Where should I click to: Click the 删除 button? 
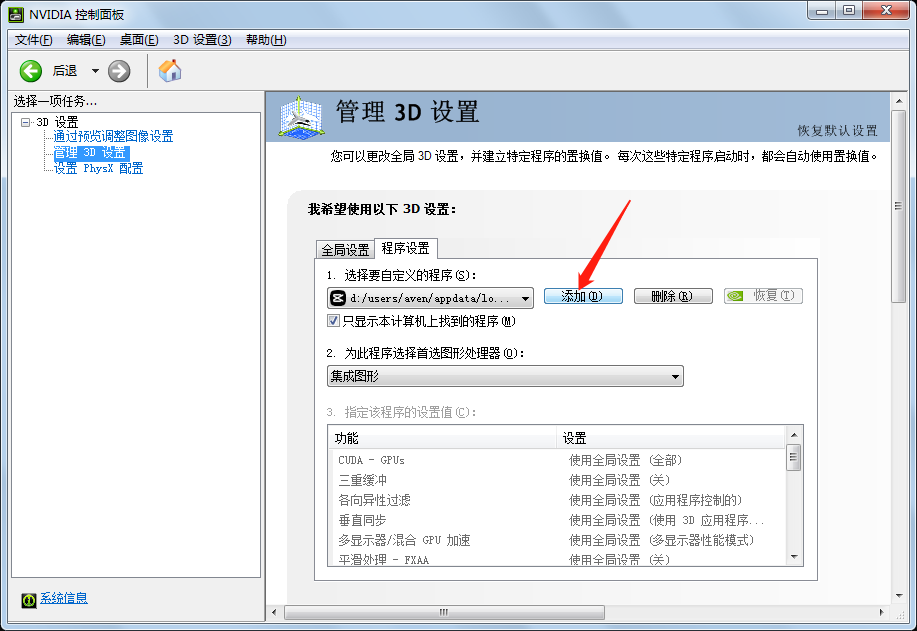coord(672,296)
